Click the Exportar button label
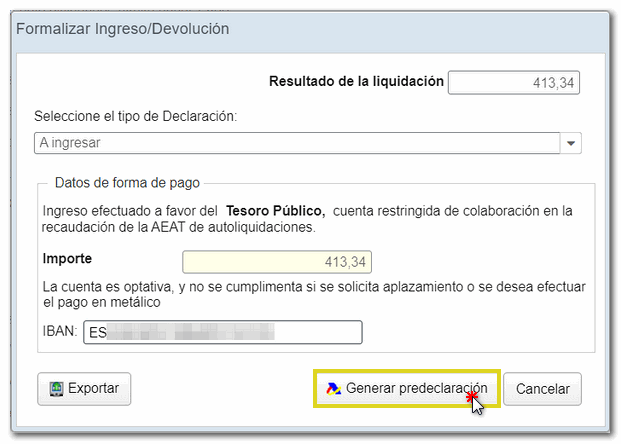This screenshot has width=621, height=444. tap(93, 388)
